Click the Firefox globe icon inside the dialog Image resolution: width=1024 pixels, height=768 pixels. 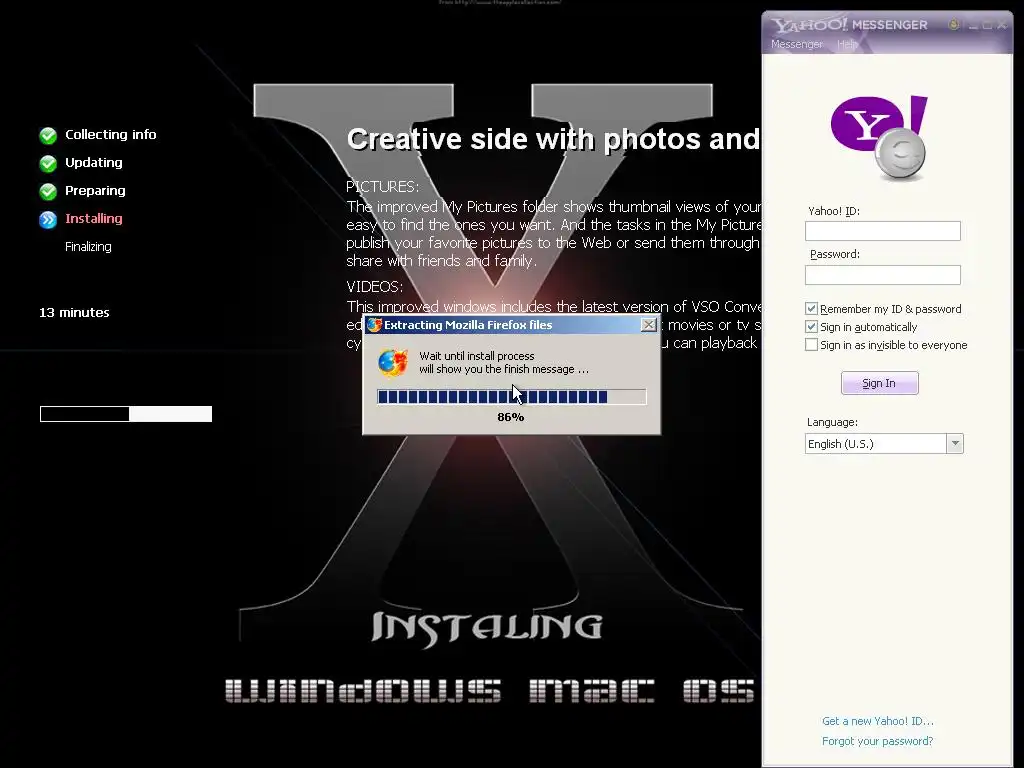click(393, 362)
